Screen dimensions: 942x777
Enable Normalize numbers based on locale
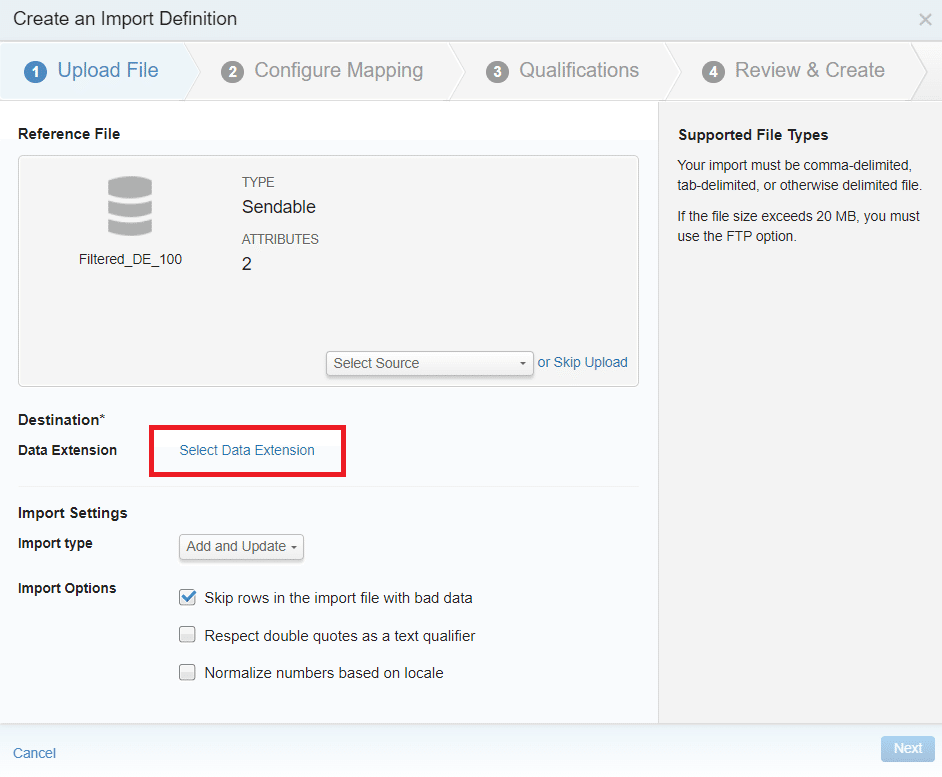tap(187, 672)
